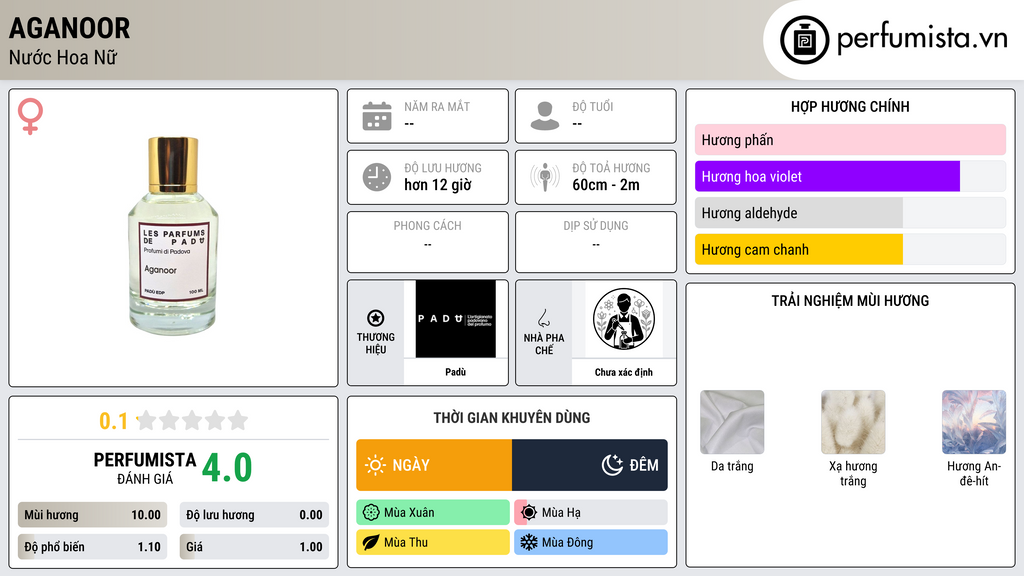Viewport: 1024px width, 576px height.
Task: Click the Perfumista đánh giá label
Action: tap(145, 468)
